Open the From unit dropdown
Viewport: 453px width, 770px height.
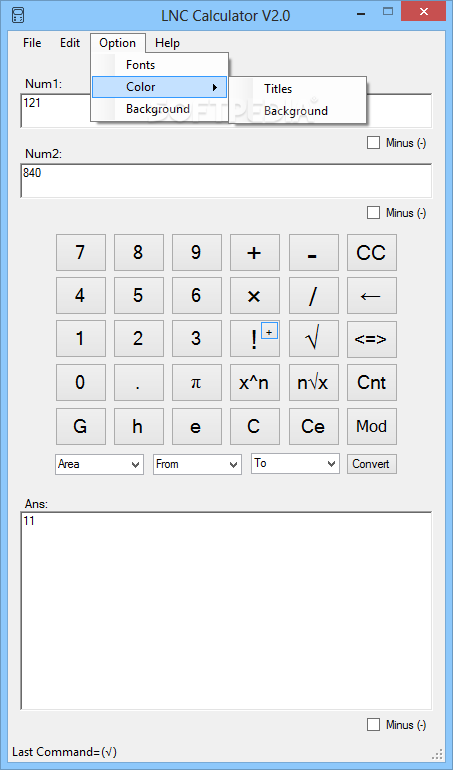pyautogui.click(x=197, y=464)
